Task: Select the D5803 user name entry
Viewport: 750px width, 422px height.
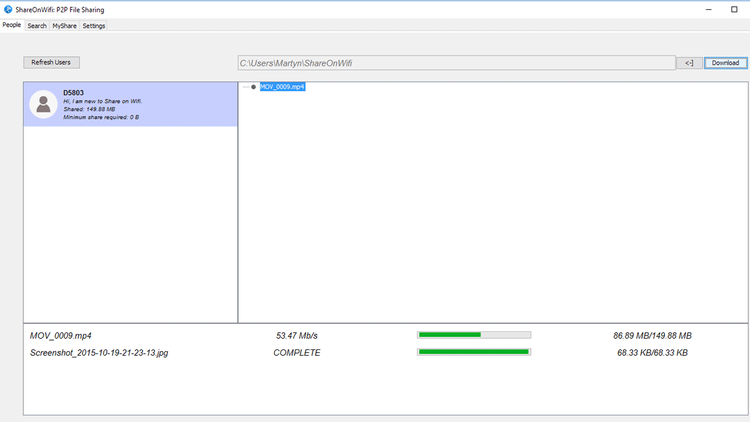Action: [x=73, y=93]
